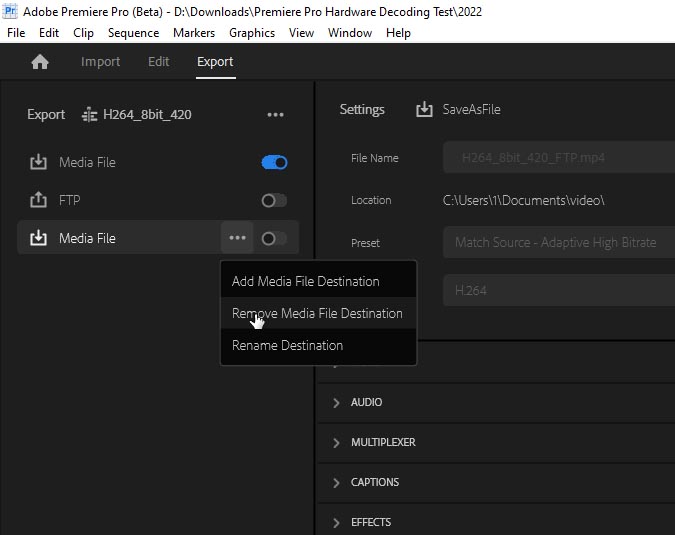The width and height of the screenshot is (675, 535).
Task: Select the Export tab
Action: pos(215,62)
